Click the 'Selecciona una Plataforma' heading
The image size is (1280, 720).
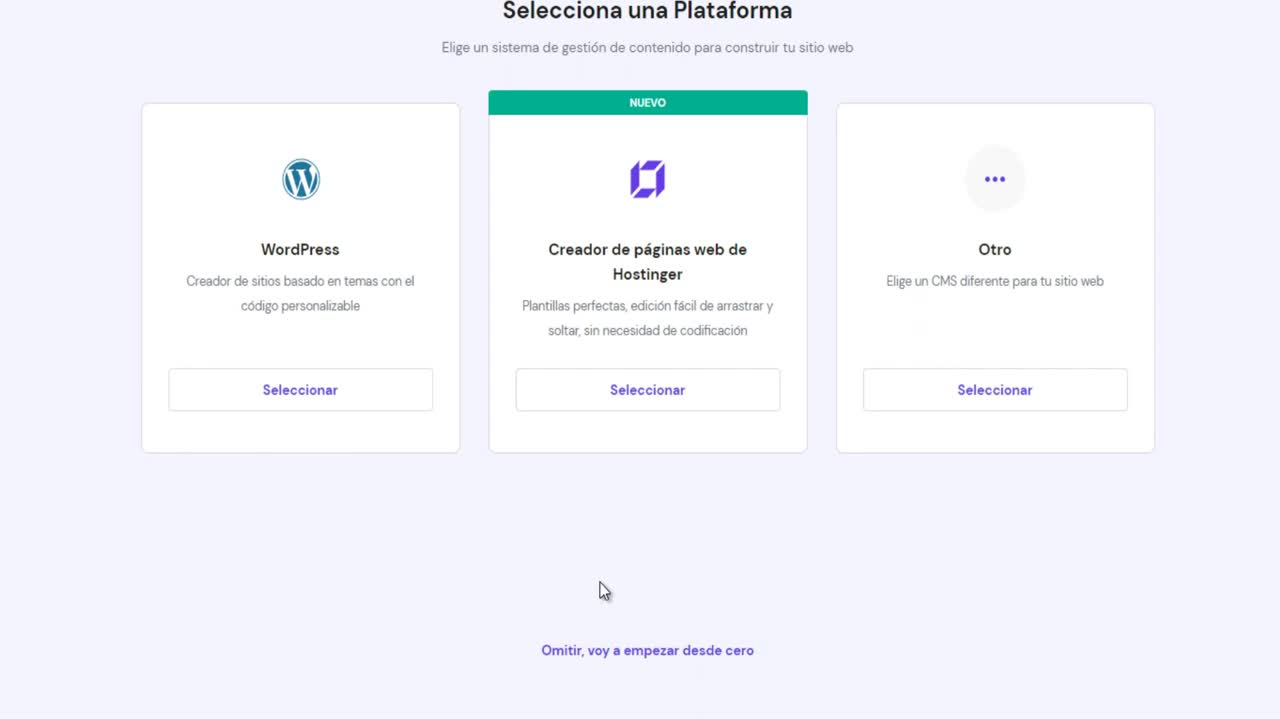tap(647, 11)
